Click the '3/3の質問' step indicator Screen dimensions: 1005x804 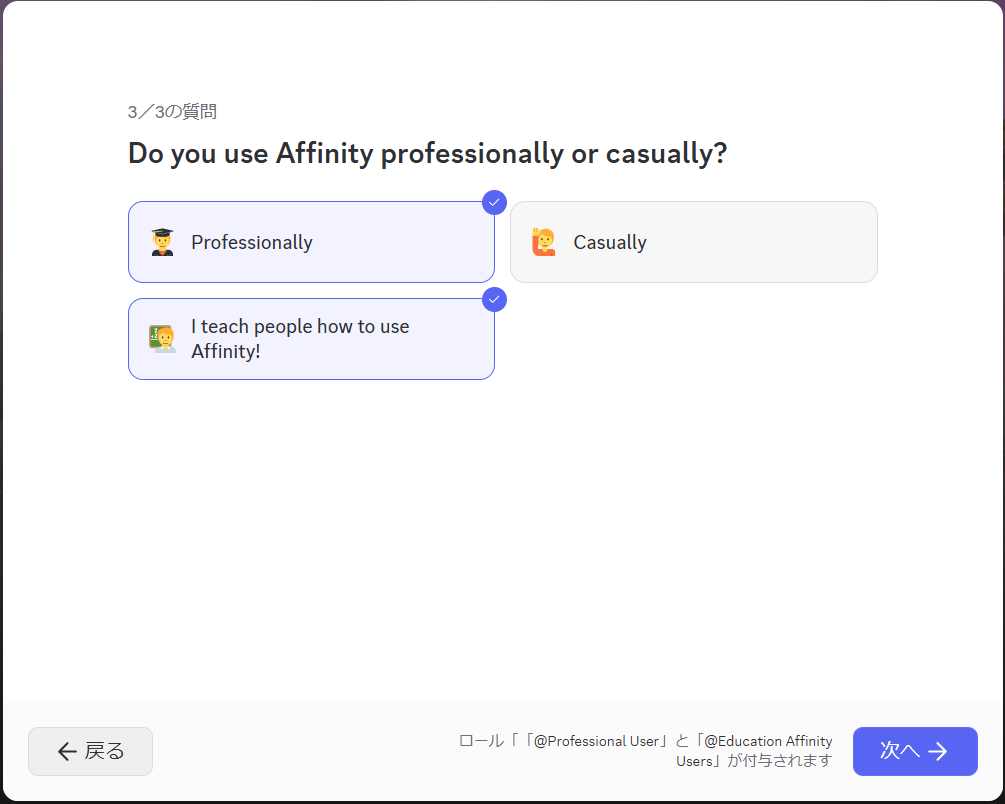point(172,112)
